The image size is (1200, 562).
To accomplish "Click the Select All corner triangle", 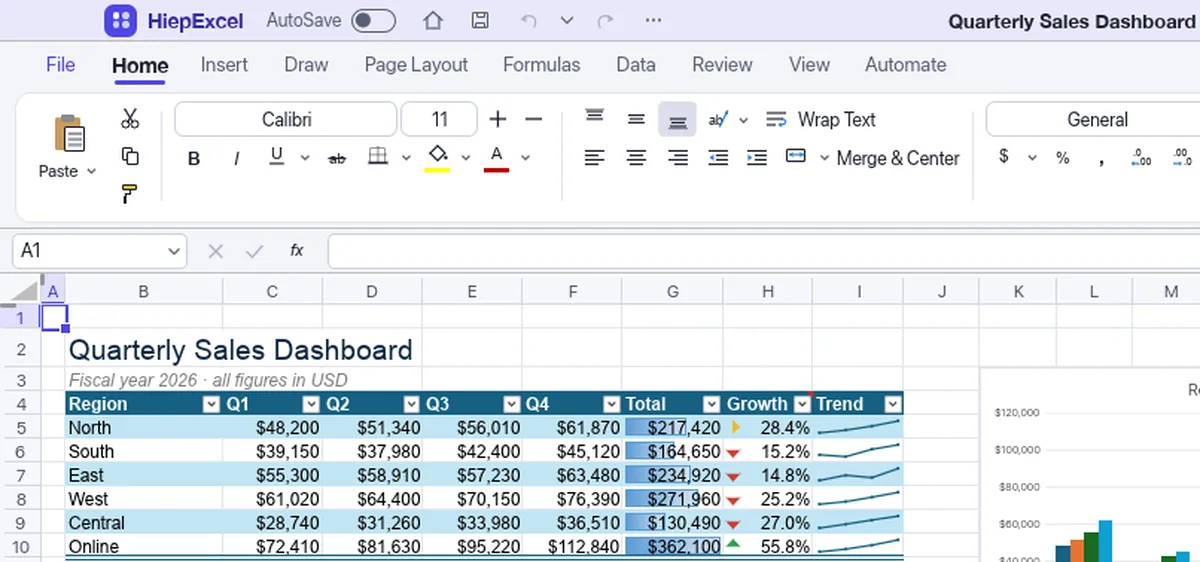I will pyautogui.click(x=24, y=291).
